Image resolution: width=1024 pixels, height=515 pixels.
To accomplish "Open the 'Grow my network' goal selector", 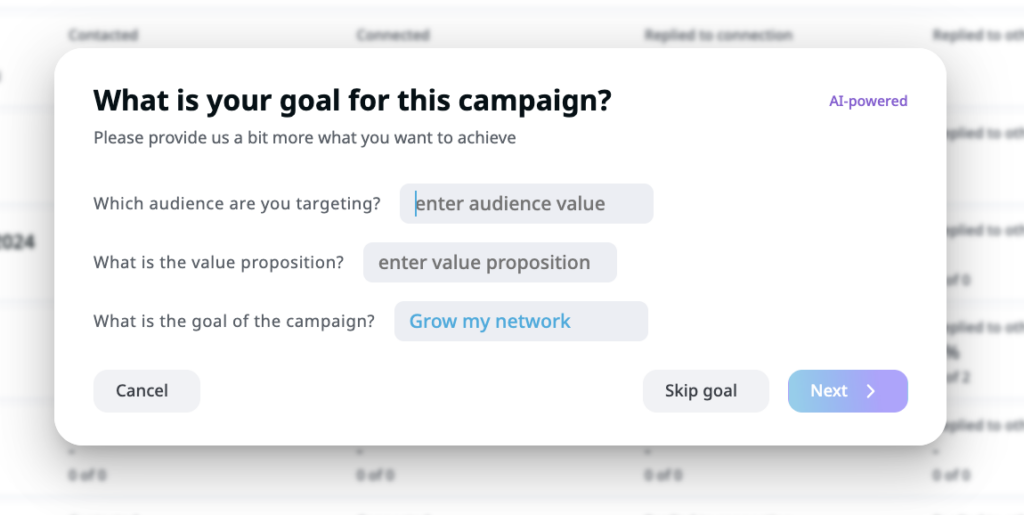I will tap(520, 321).
